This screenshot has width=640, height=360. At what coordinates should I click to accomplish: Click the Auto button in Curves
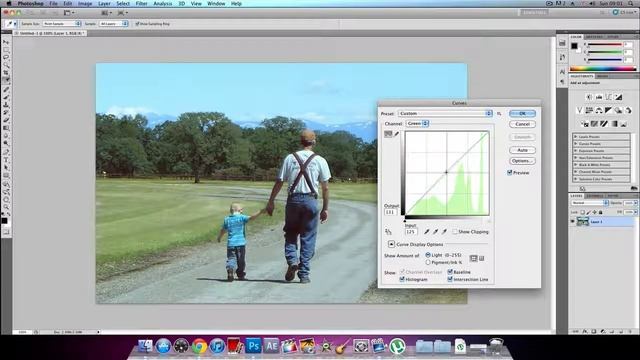tap(522, 150)
